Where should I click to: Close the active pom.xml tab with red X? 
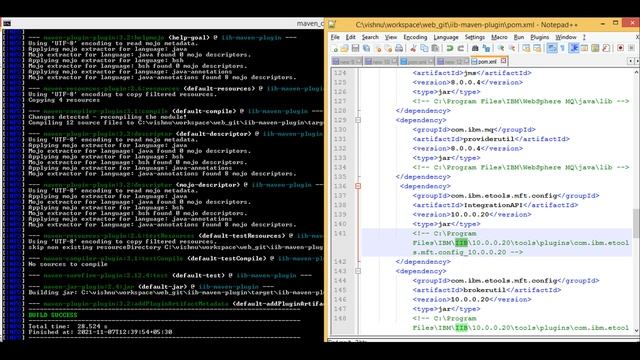(503, 61)
